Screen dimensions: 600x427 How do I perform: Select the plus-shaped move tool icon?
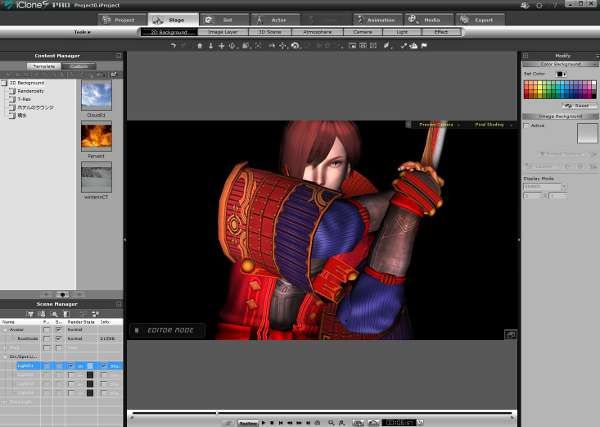click(x=221, y=46)
